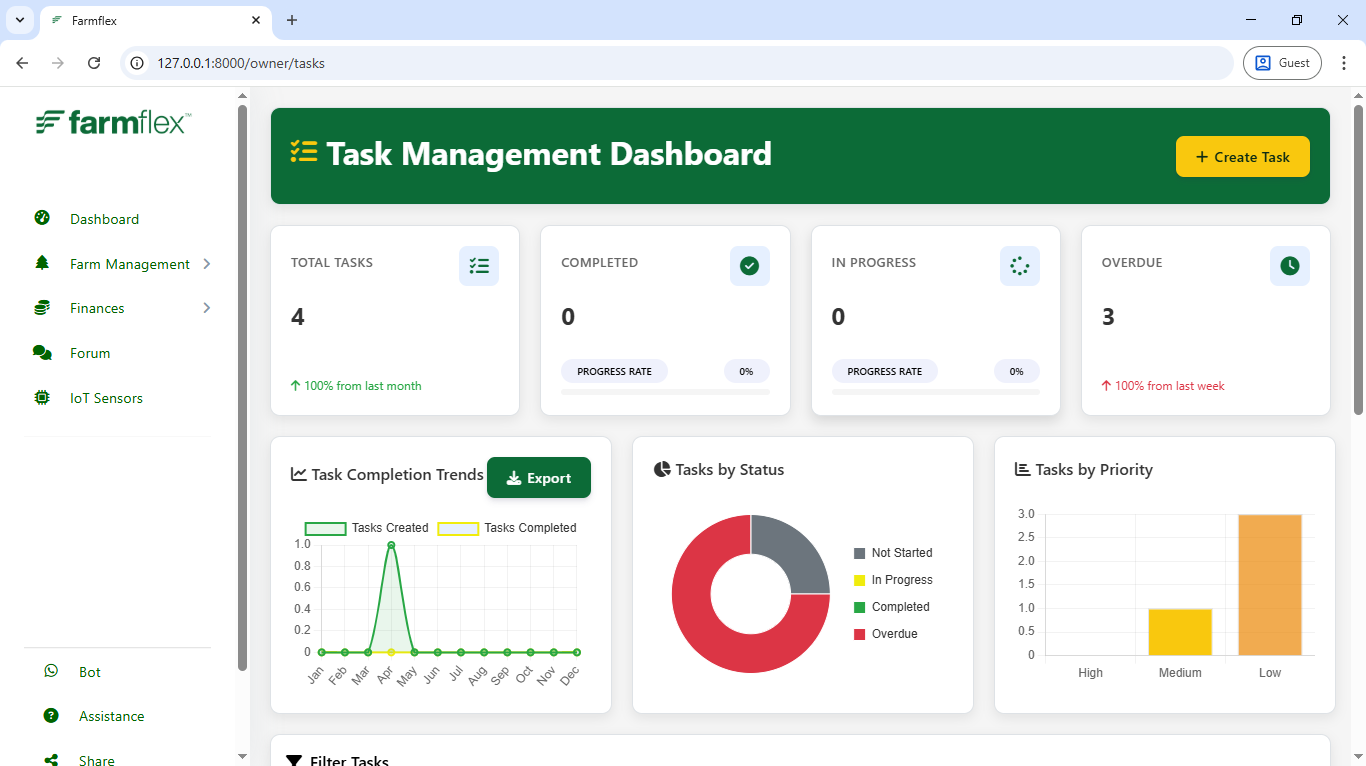The image size is (1366, 766).
Task: Click the Farm Management tree icon
Action: coord(42,263)
